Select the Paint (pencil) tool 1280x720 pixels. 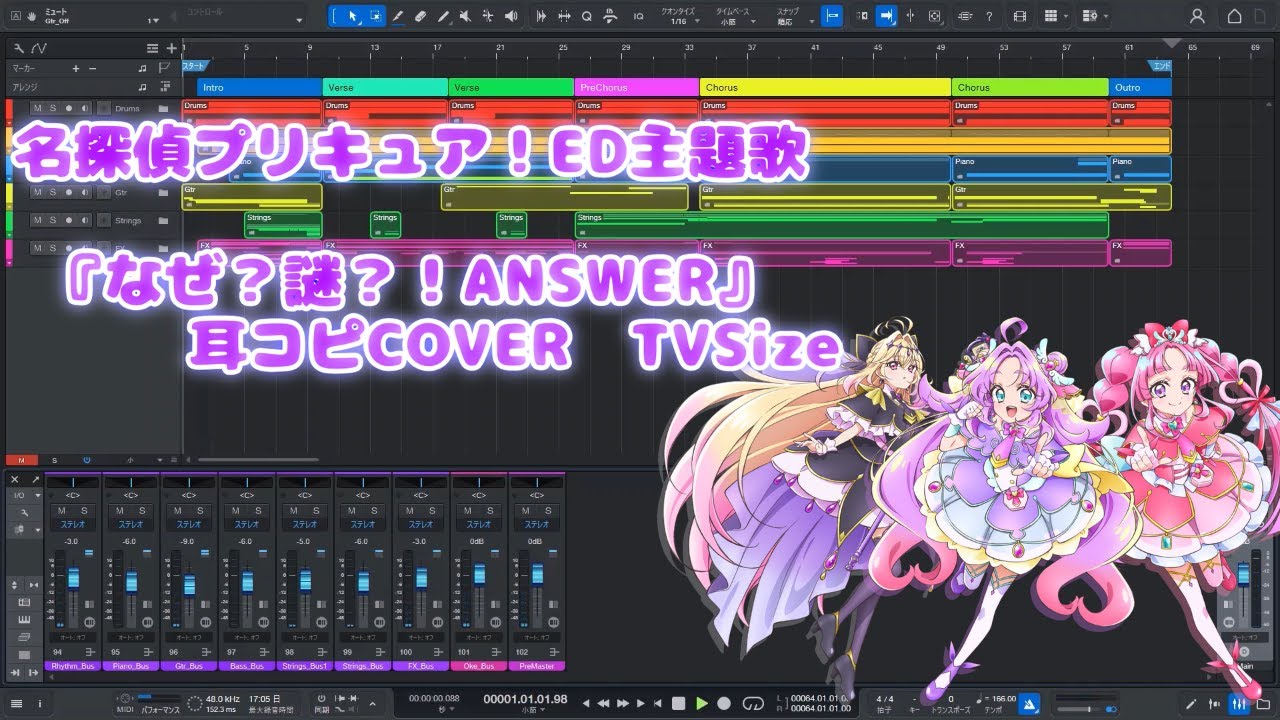(x=443, y=16)
